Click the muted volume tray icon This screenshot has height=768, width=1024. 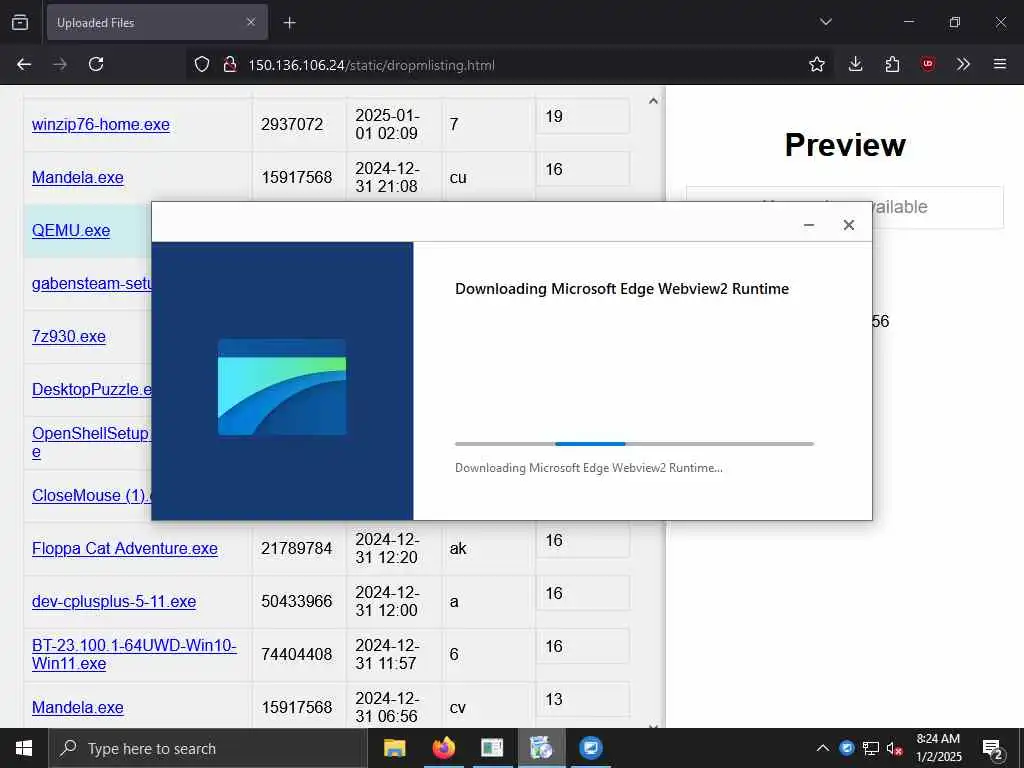(x=894, y=748)
